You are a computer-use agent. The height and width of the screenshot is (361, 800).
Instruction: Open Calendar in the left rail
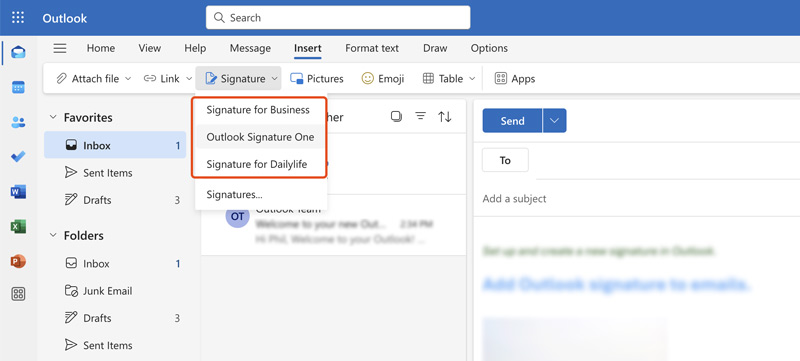[18, 87]
